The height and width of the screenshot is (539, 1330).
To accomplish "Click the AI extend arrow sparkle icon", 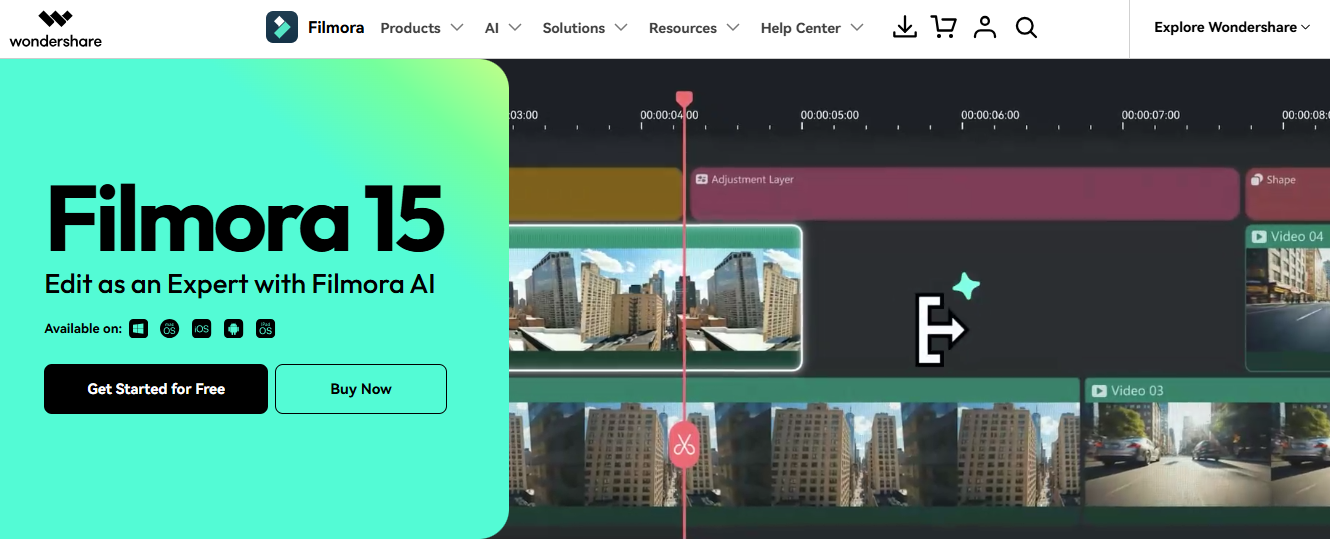I will tap(946, 319).
